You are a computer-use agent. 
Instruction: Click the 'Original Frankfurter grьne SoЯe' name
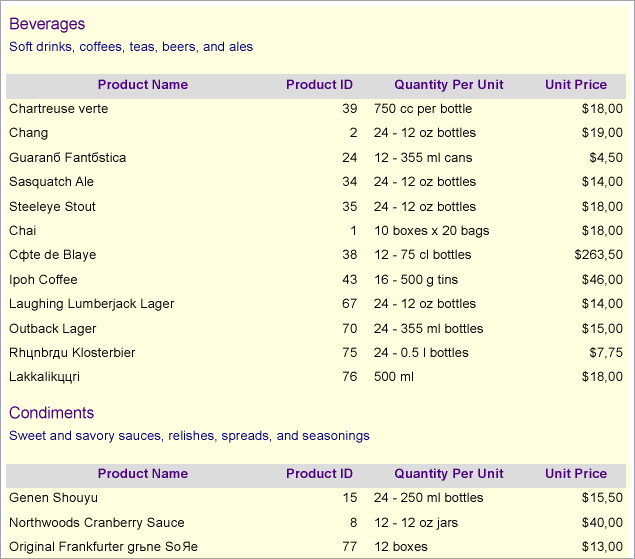click(x=103, y=547)
